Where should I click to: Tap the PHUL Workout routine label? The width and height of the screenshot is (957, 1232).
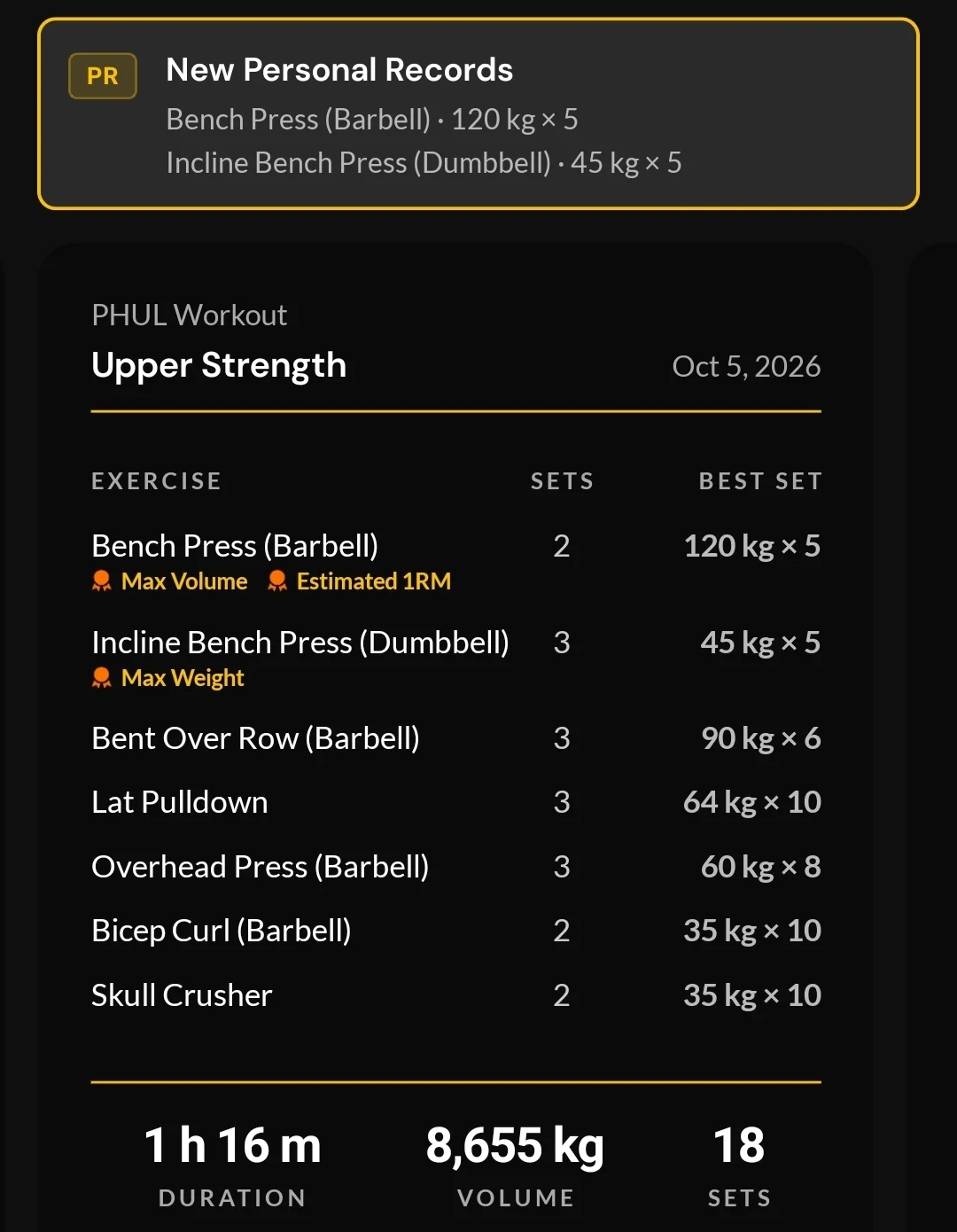[189, 316]
